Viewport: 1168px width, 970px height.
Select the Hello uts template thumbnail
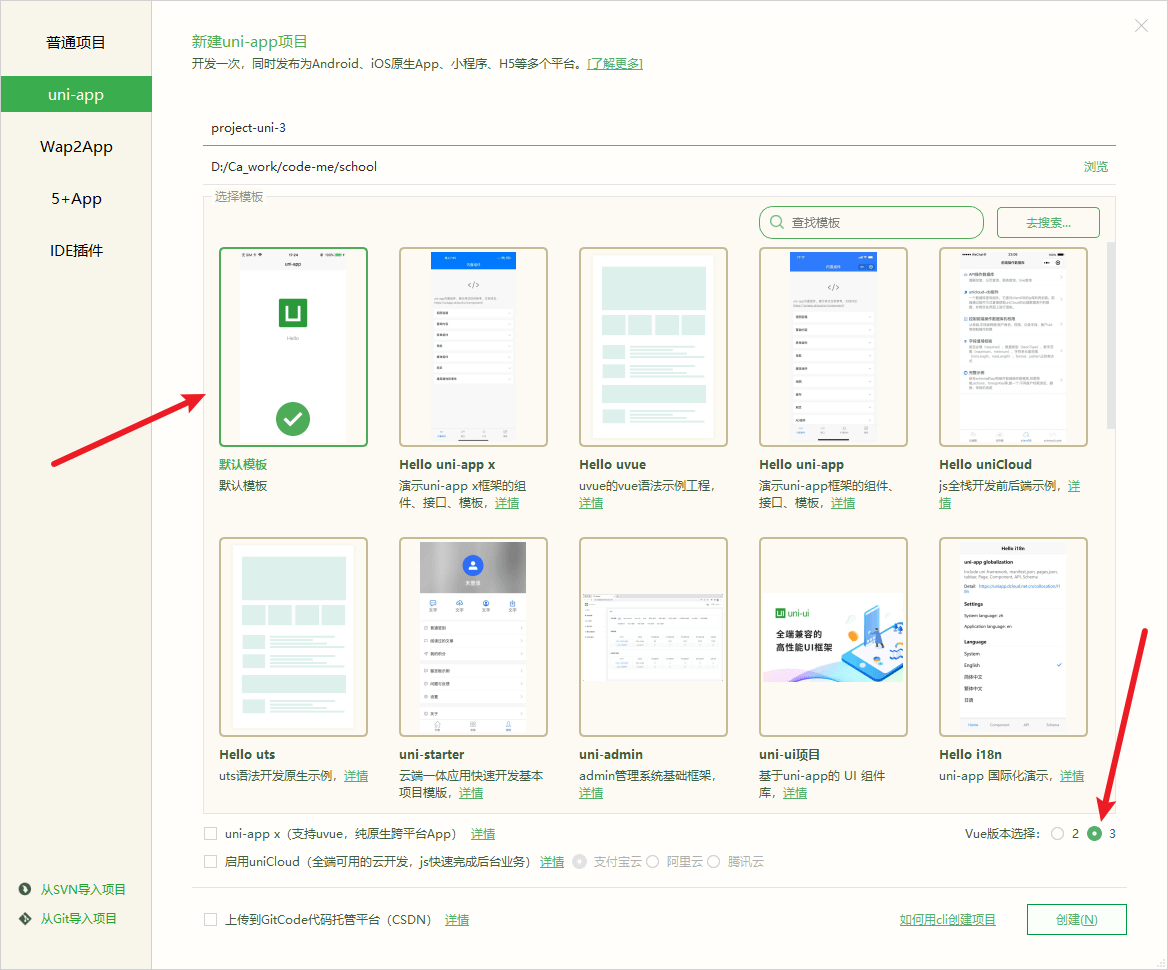tap(293, 637)
